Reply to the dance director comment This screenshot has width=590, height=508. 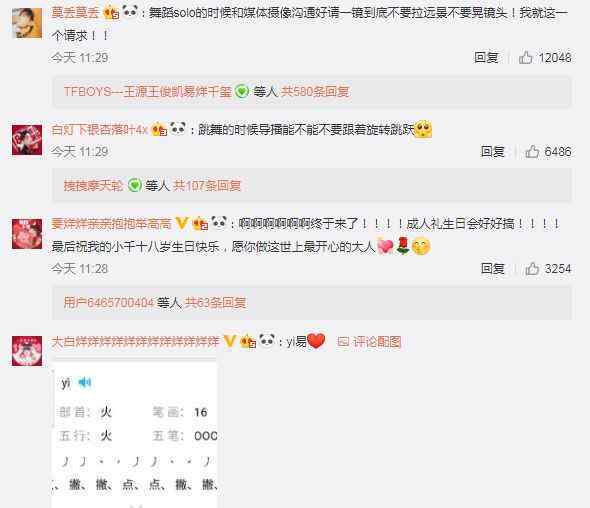click(x=492, y=152)
